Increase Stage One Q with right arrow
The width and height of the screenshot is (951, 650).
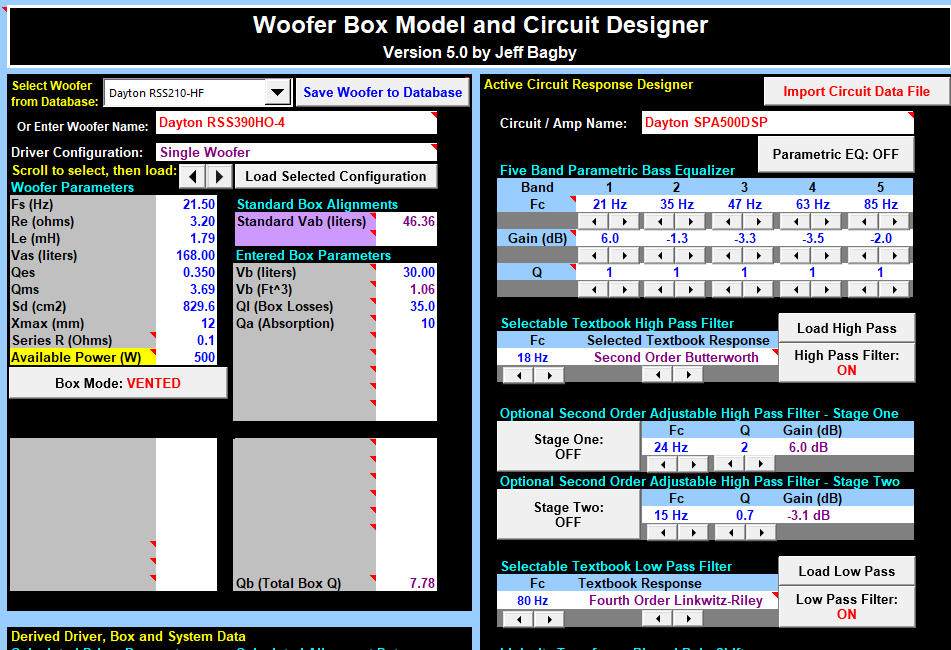(759, 464)
